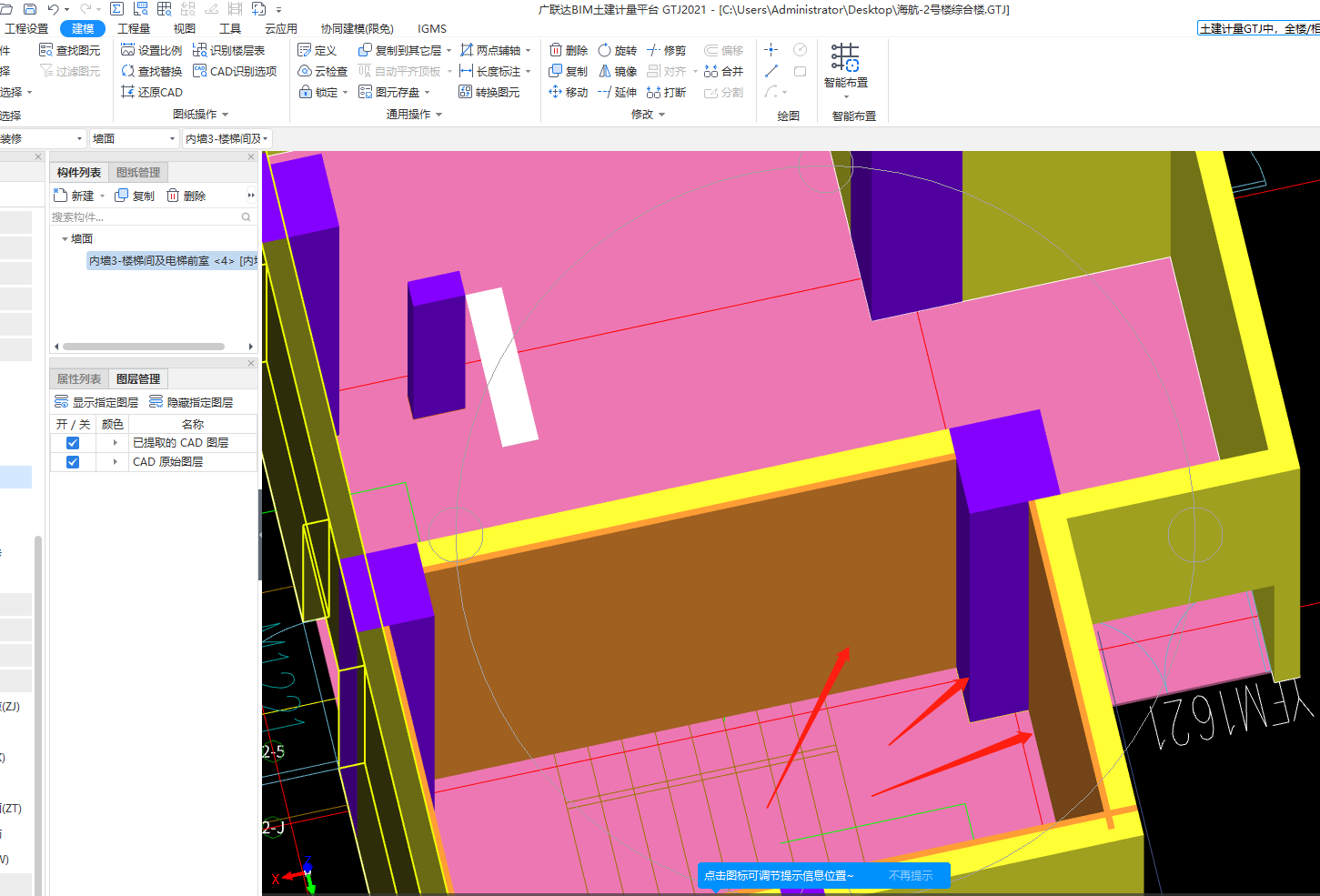Expand the 修改 group dropdown
Viewport: 1320px width, 896px height.
661,115
